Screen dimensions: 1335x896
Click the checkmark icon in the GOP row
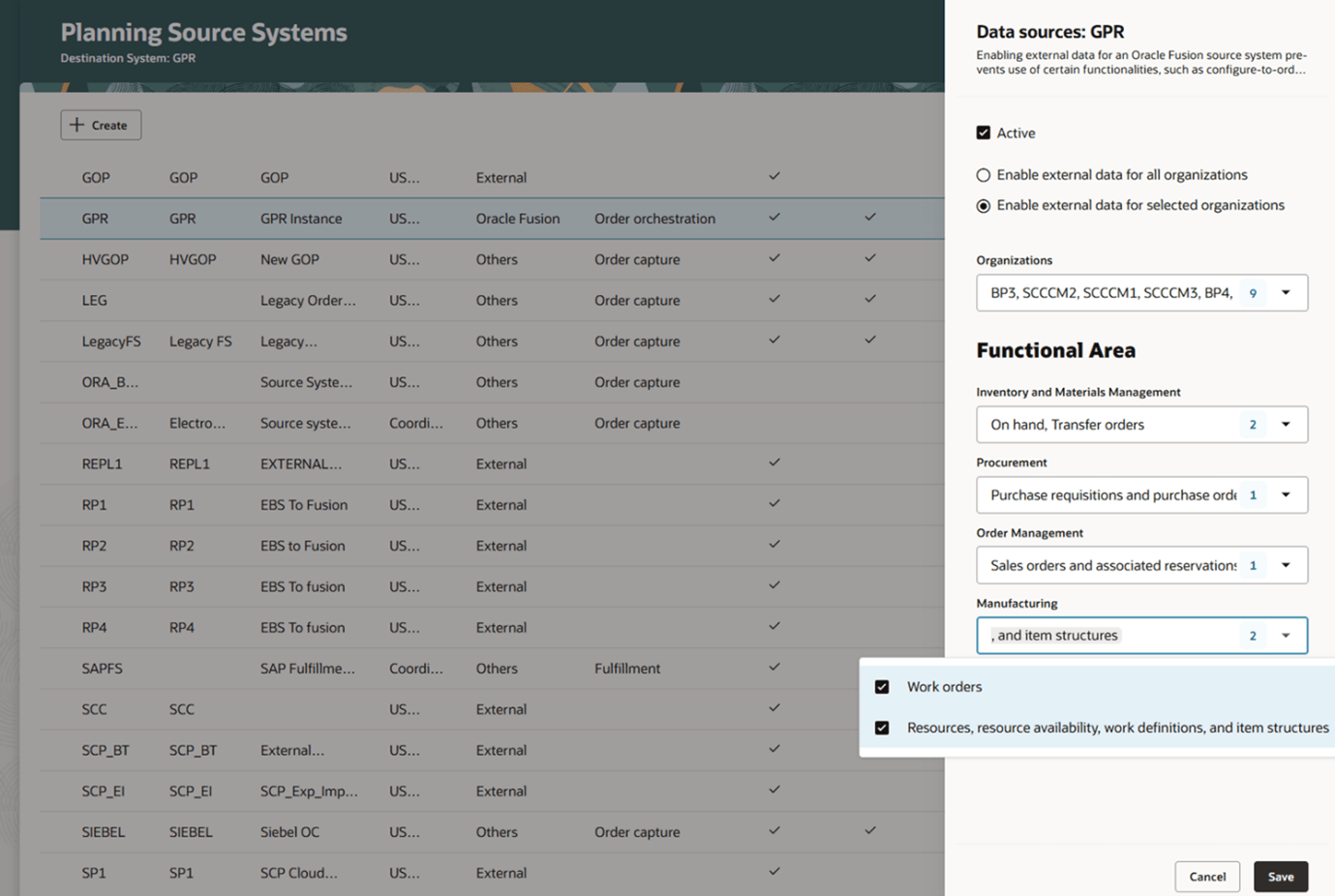pos(773,177)
